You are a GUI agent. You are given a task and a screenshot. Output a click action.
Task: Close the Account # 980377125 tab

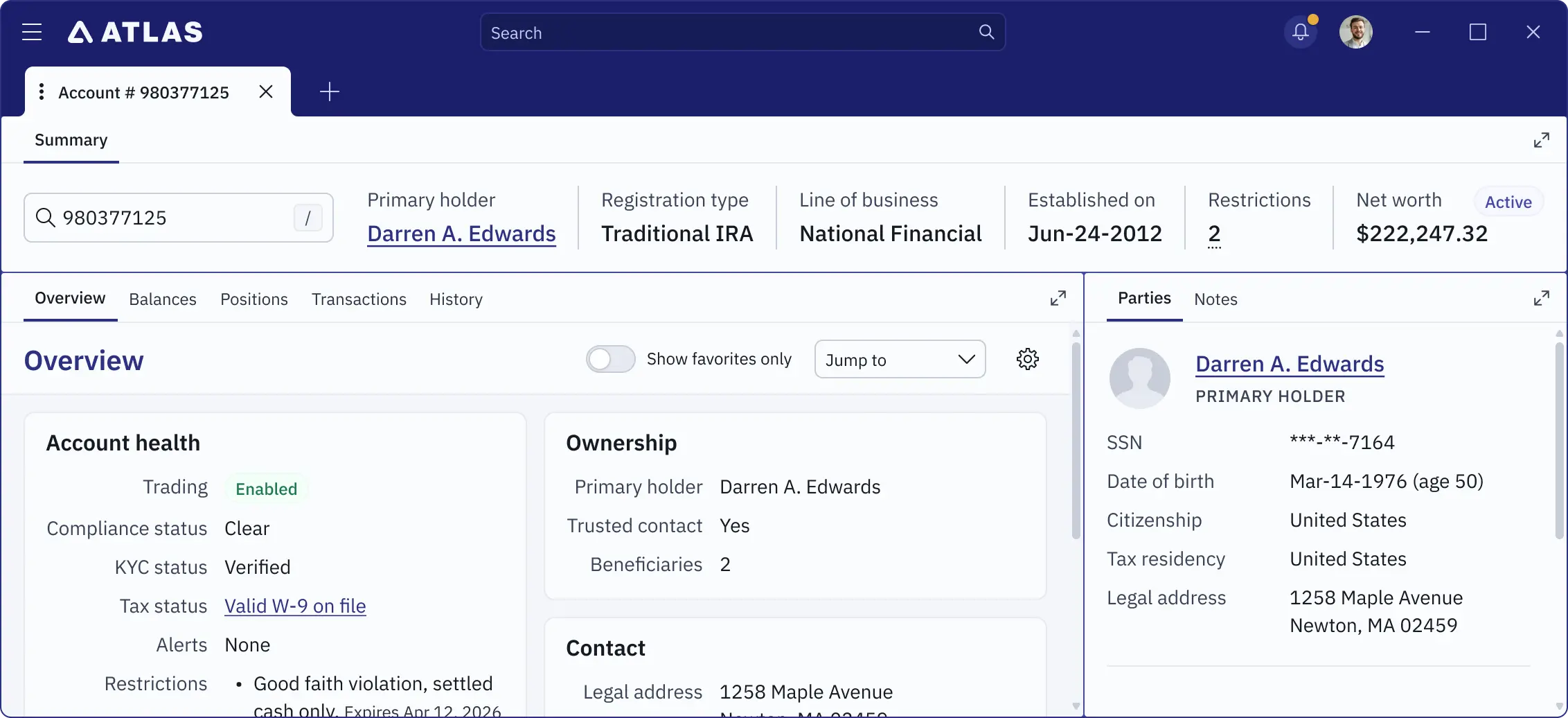click(x=266, y=91)
